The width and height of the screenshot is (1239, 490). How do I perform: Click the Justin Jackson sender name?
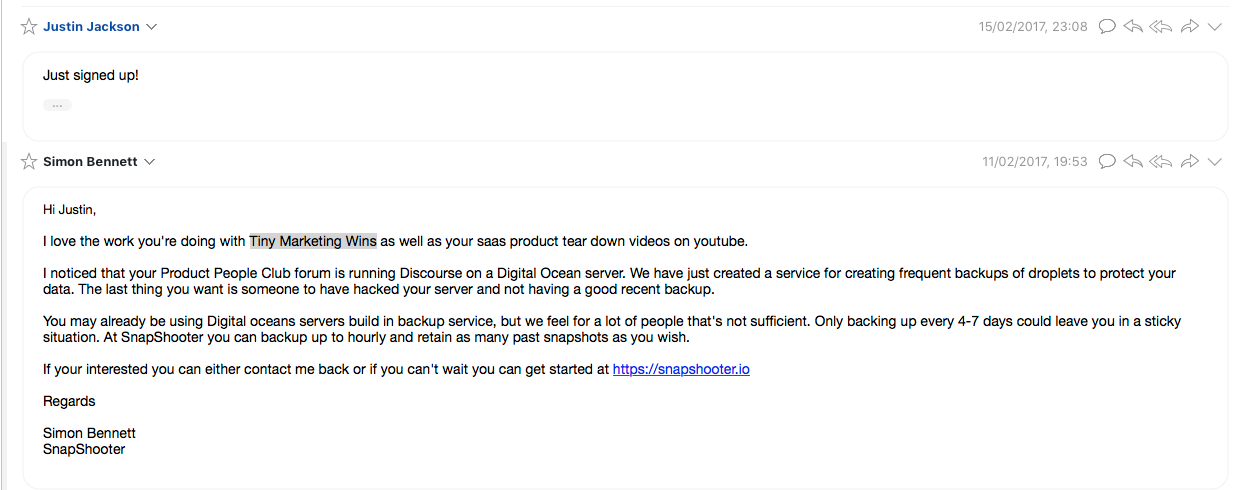(x=91, y=27)
